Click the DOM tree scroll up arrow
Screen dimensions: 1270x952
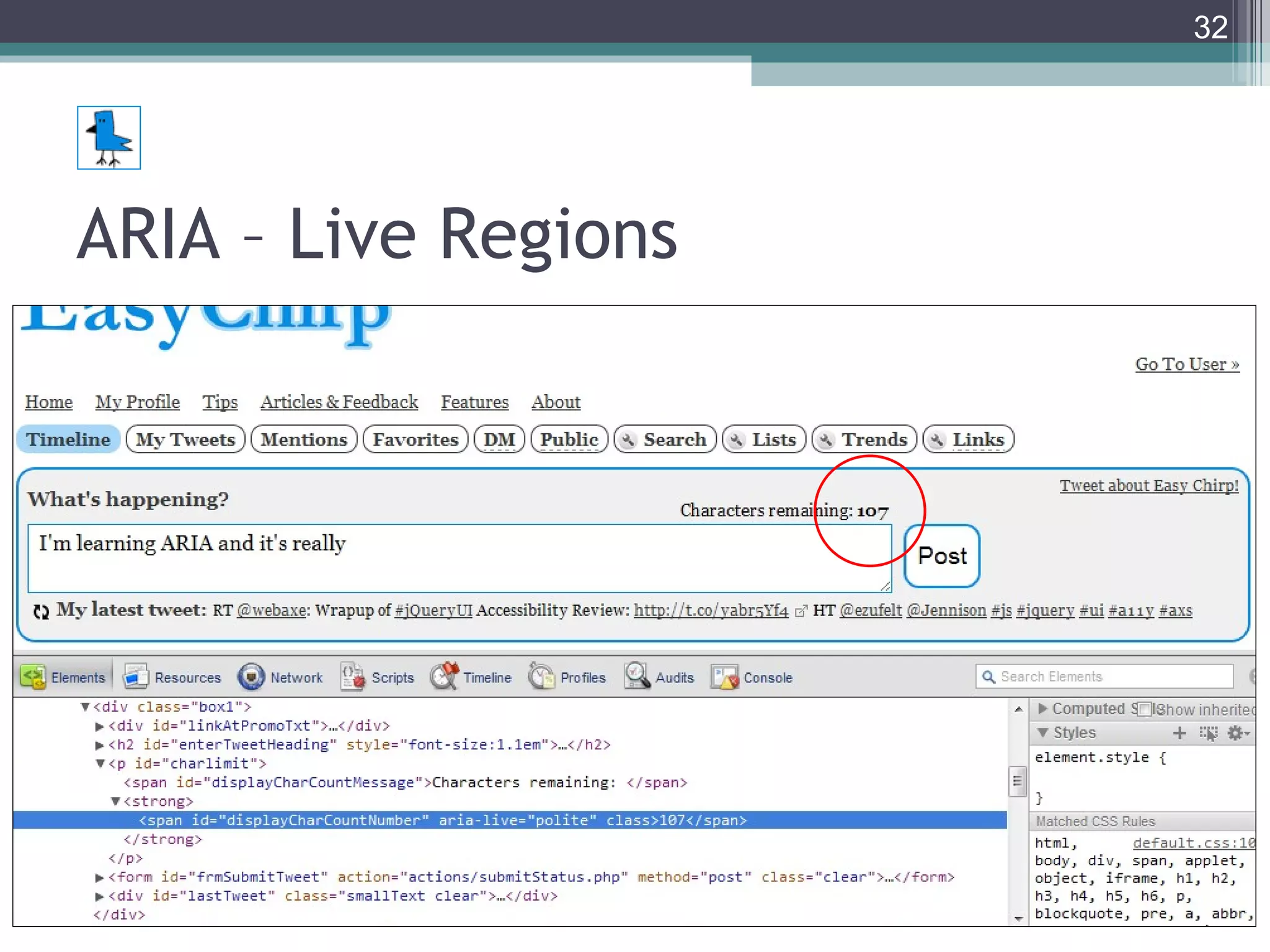[1018, 709]
